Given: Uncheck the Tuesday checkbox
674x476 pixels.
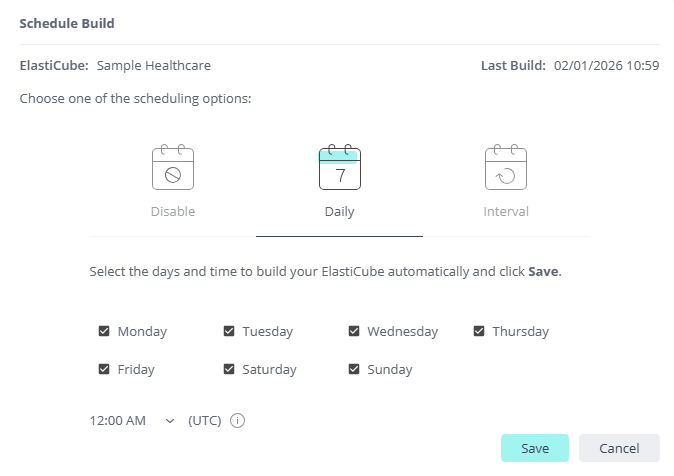Looking at the screenshot, I should tap(229, 331).
